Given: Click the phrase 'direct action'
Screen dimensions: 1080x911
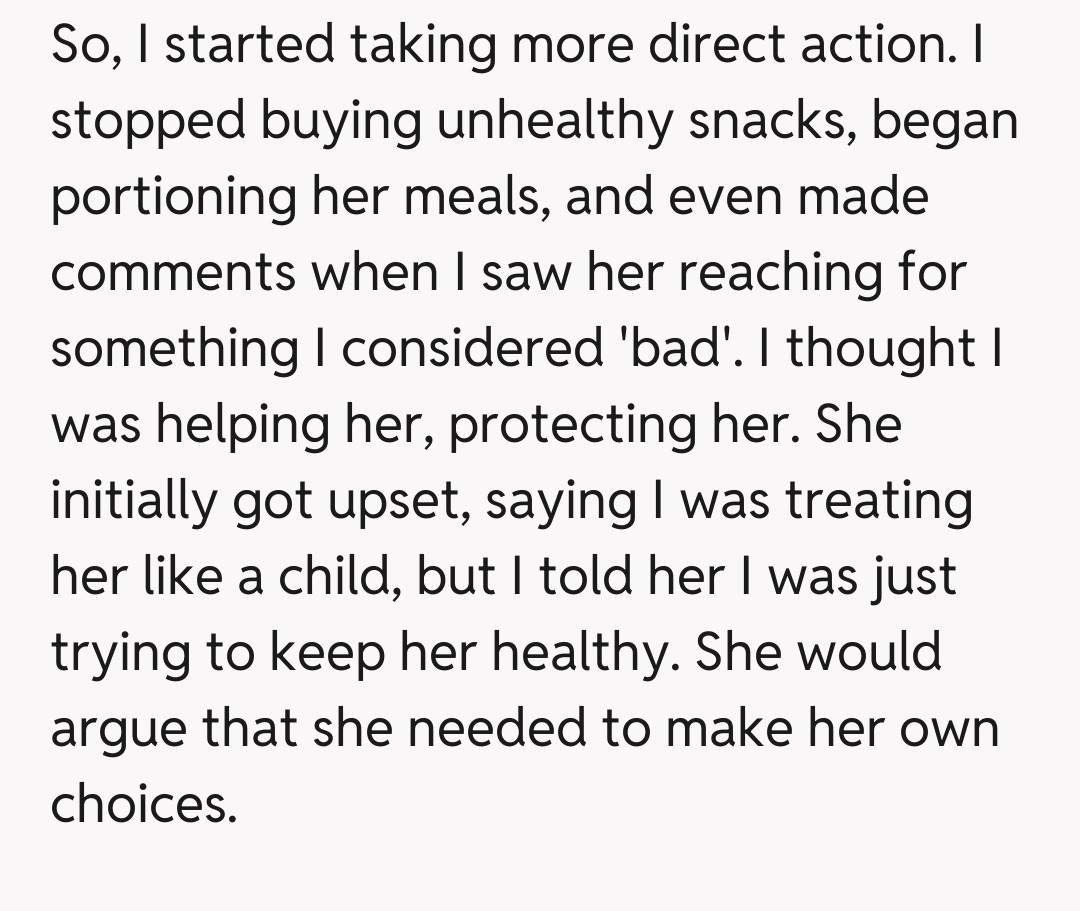Looking at the screenshot, I should point(775,46).
